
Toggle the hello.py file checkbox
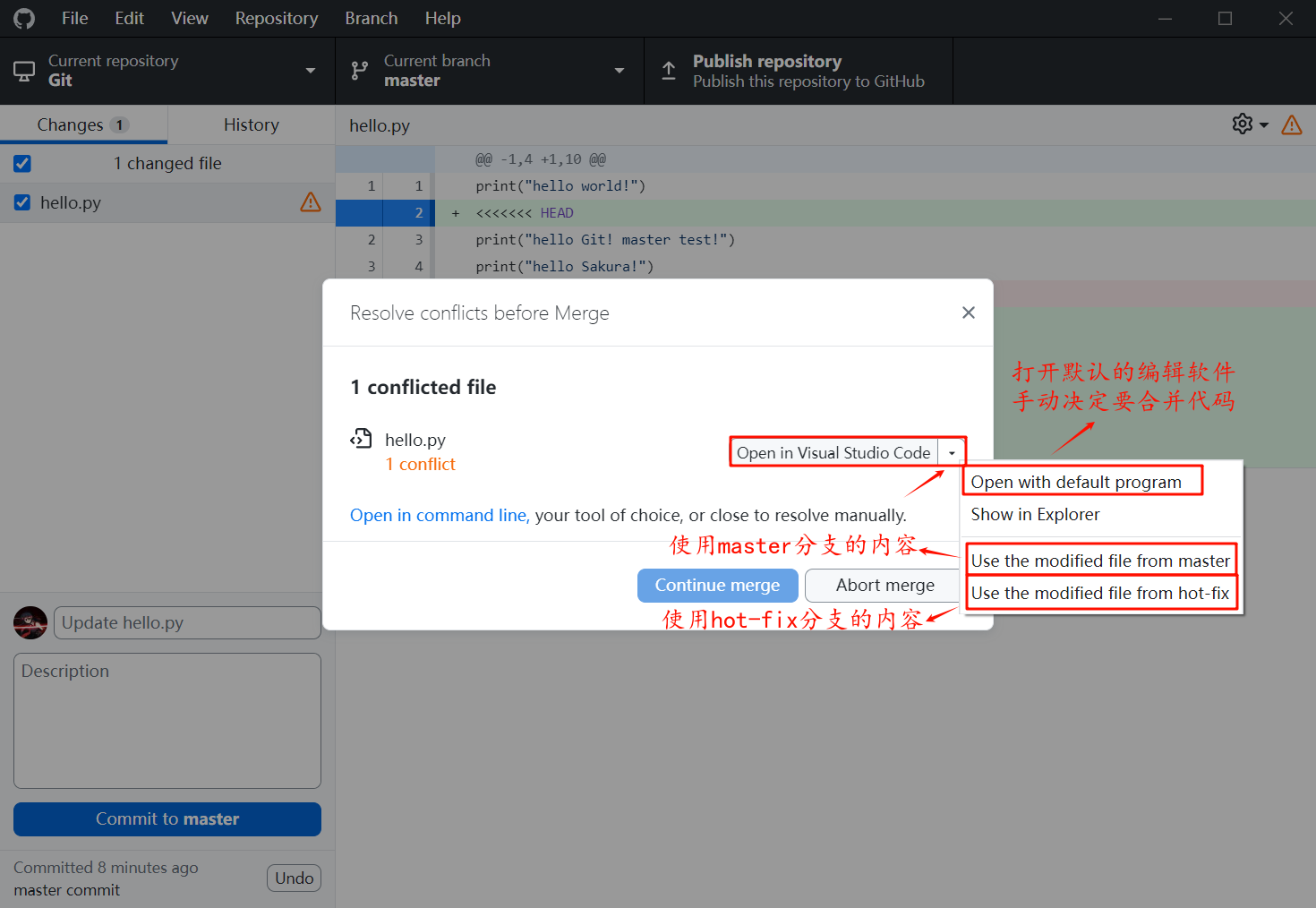[x=22, y=202]
